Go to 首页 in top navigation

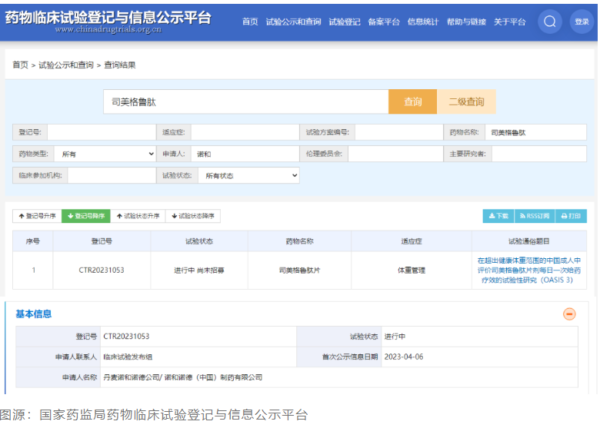coord(250,22)
